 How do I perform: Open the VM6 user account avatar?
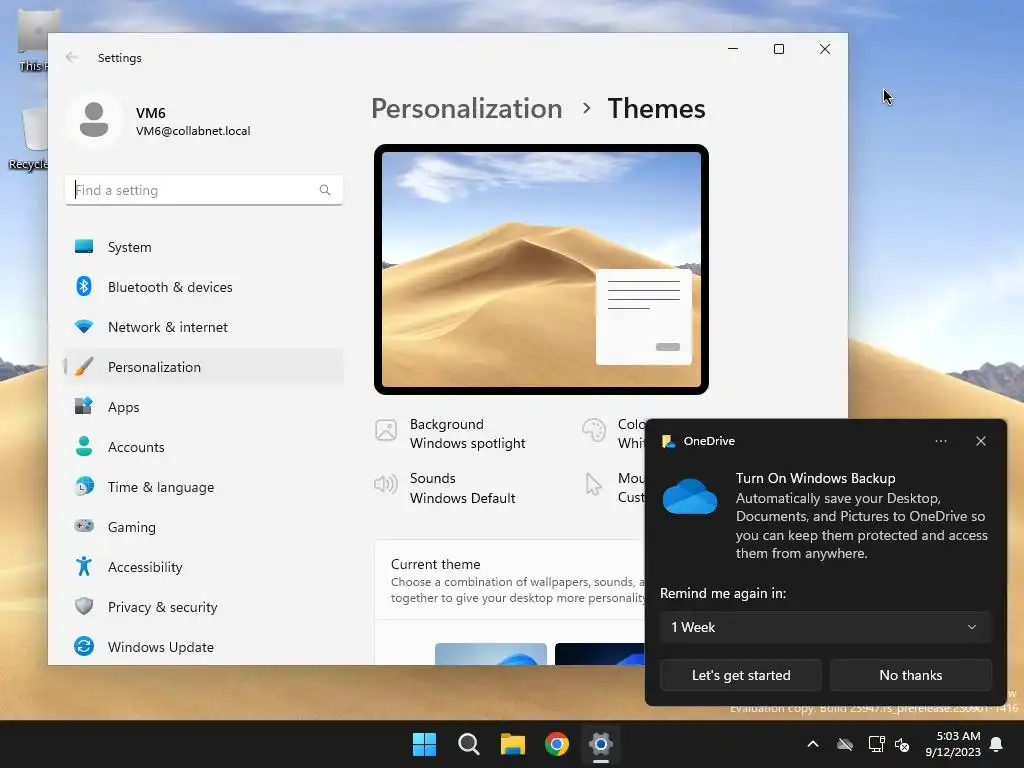[94, 120]
